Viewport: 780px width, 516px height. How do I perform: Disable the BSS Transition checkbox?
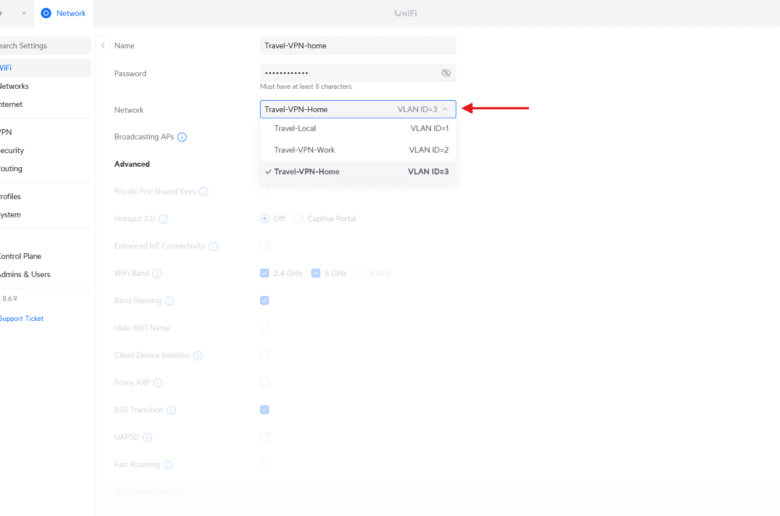click(x=265, y=410)
